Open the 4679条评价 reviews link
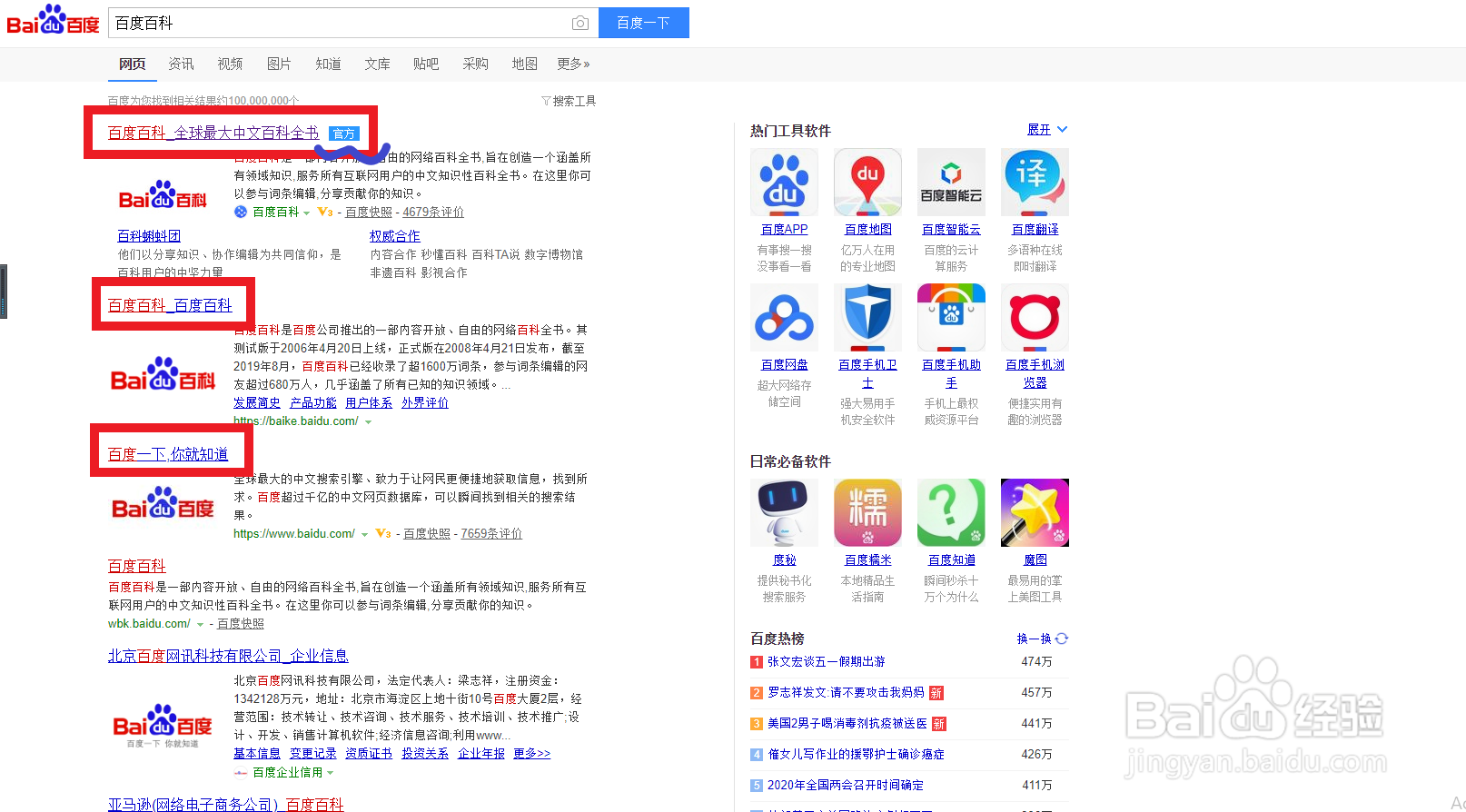1466x812 pixels. [x=433, y=212]
